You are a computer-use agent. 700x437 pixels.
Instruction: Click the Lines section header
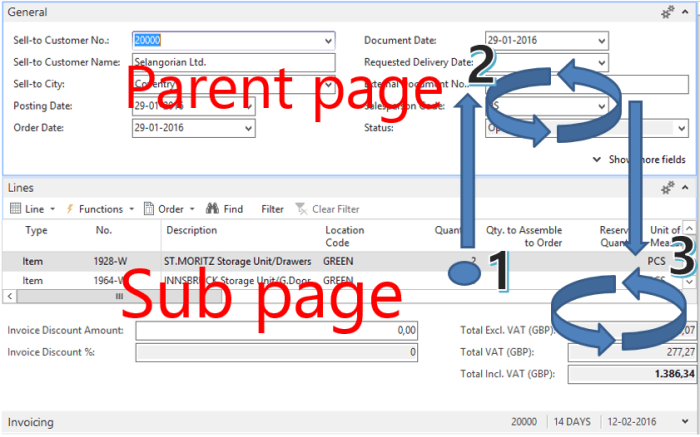pos(21,187)
